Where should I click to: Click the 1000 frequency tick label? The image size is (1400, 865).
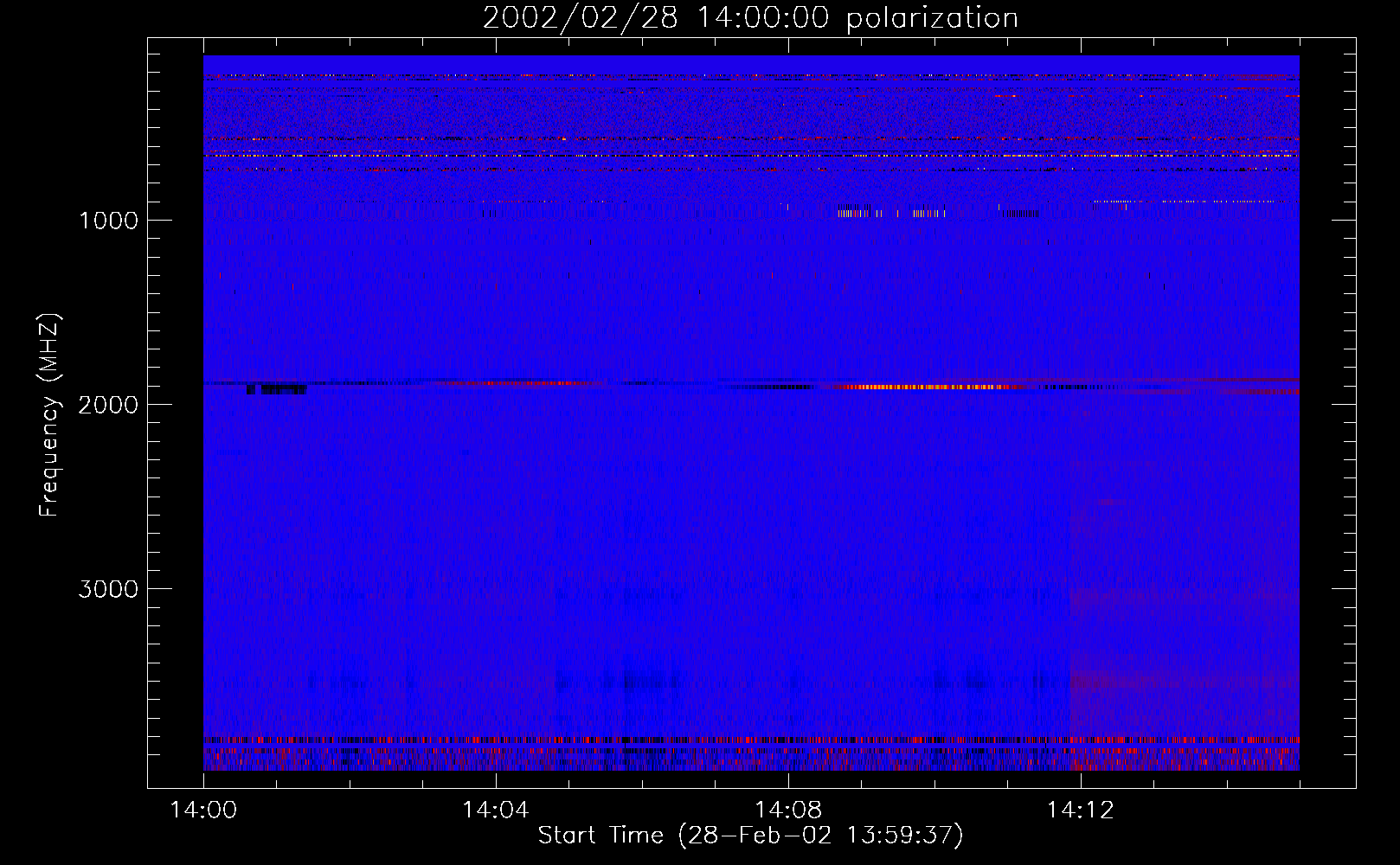click(x=108, y=221)
